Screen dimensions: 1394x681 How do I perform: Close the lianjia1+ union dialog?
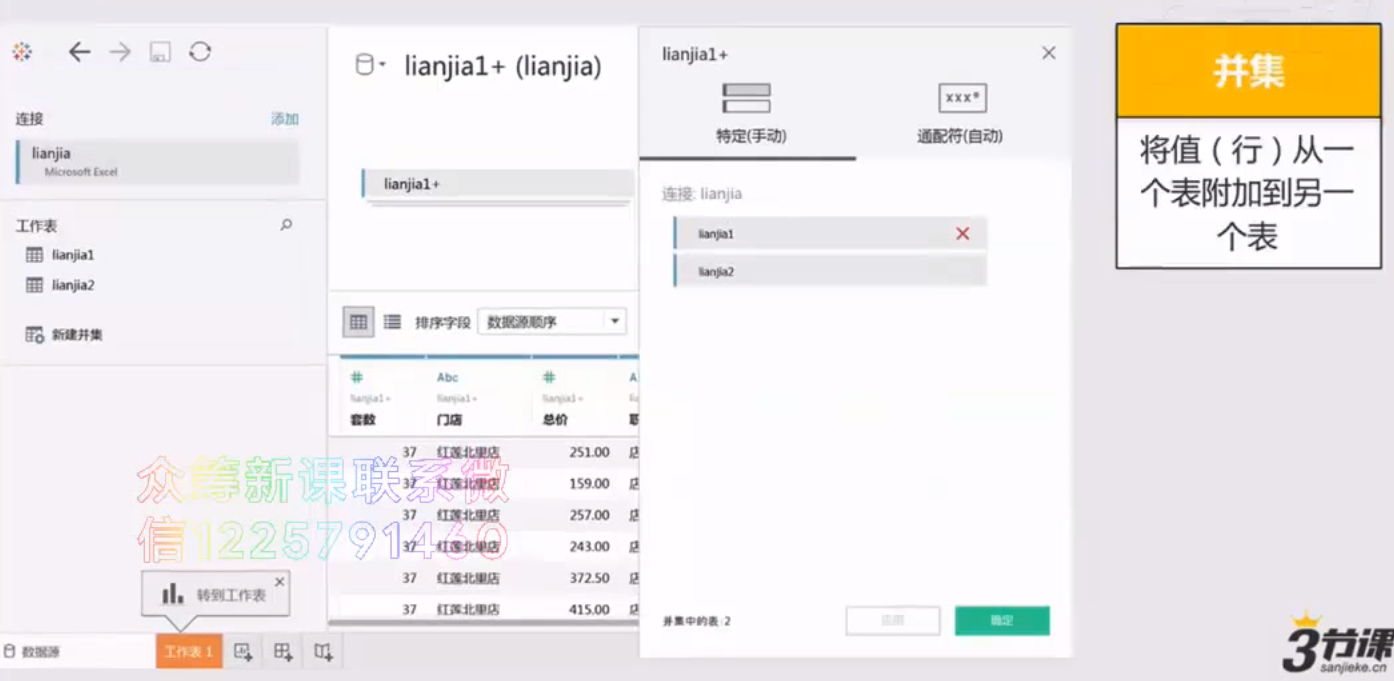point(1049,53)
